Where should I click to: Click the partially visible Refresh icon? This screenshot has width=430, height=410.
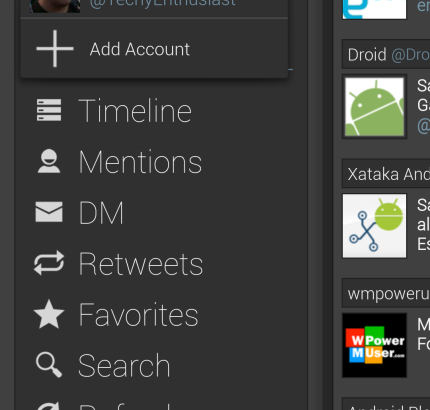[x=49, y=406]
